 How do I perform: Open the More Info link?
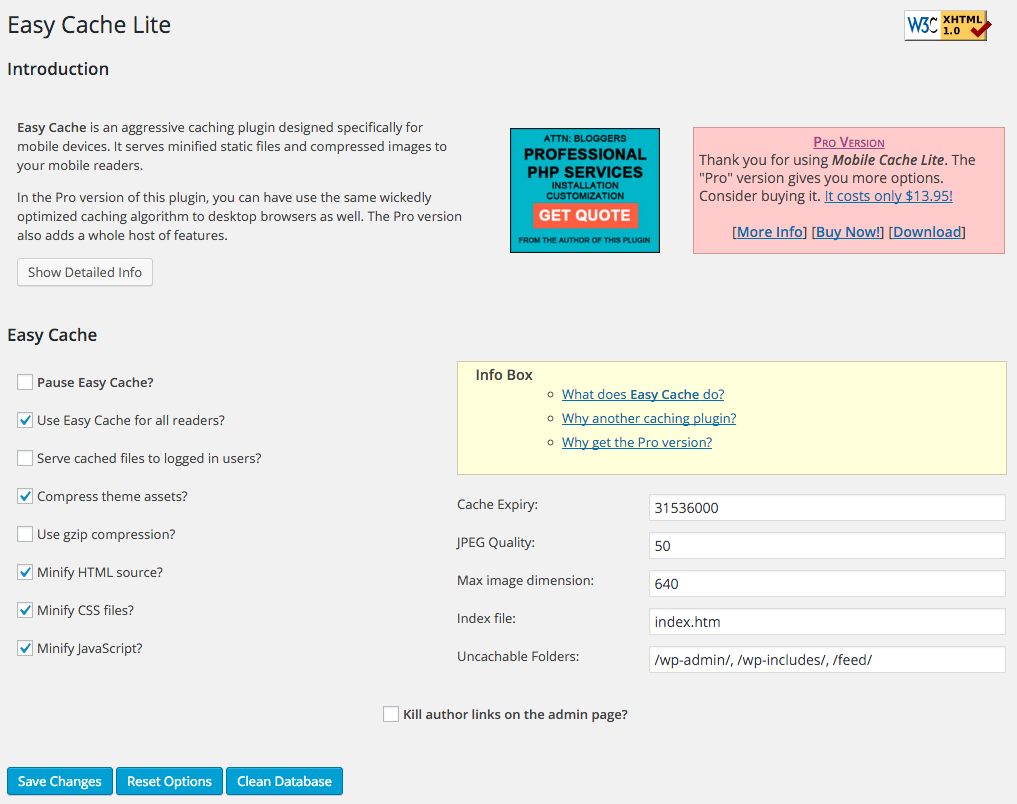click(770, 232)
